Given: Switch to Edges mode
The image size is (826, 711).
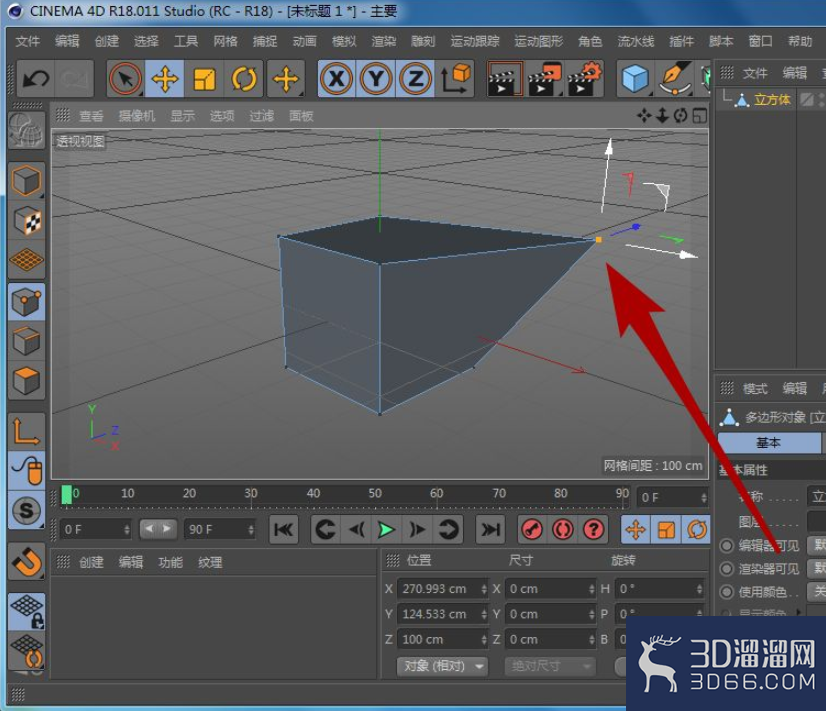Looking at the screenshot, I should click(x=26, y=341).
